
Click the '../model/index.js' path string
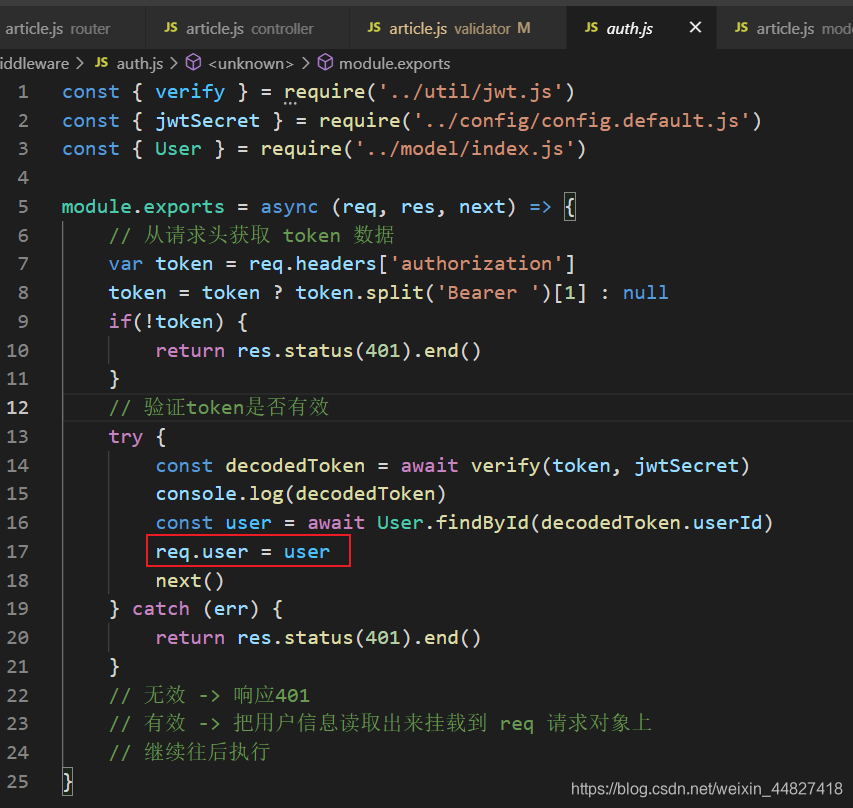coord(466,149)
